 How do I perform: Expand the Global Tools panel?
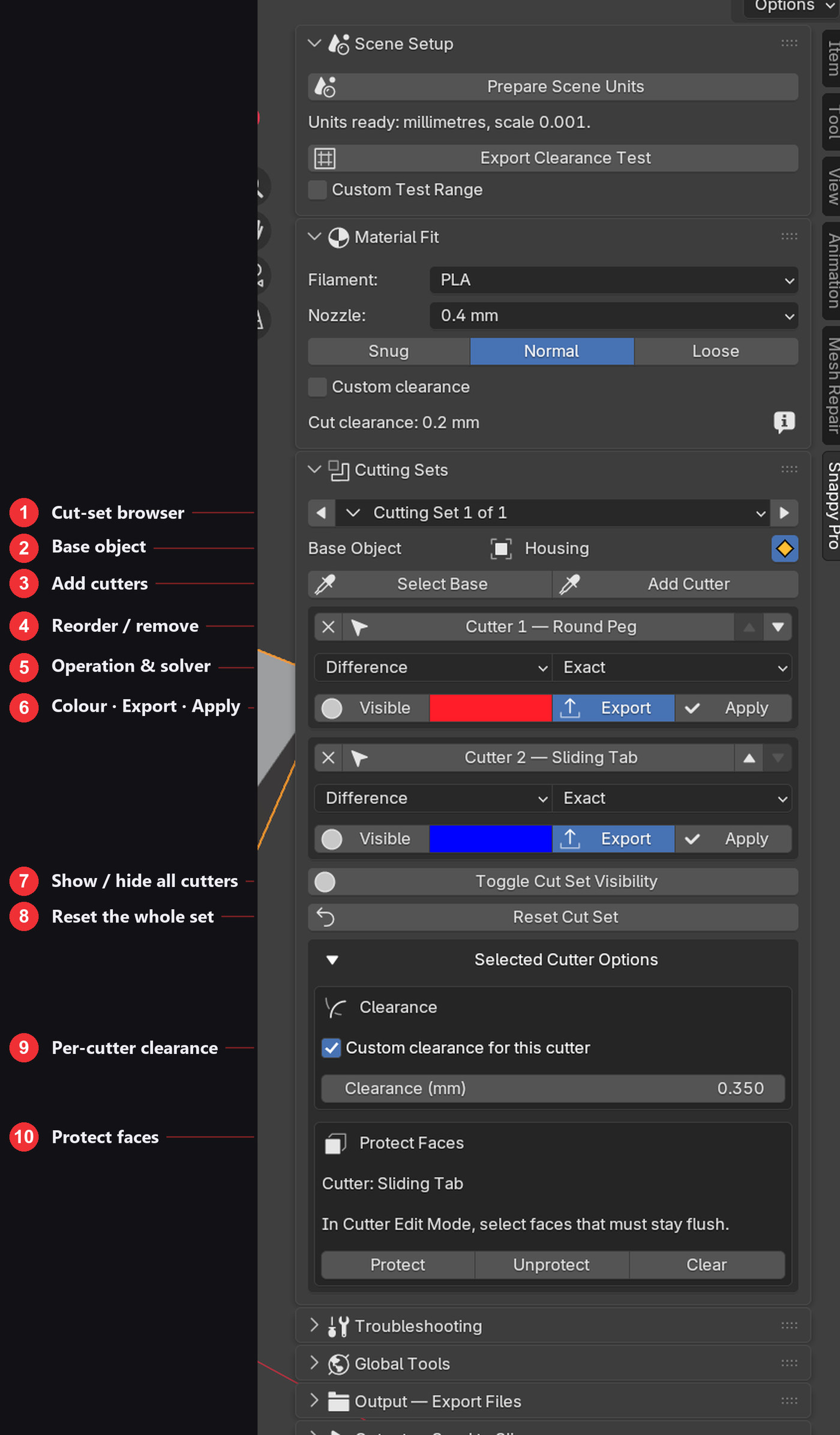pyautogui.click(x=314, y=1364)
